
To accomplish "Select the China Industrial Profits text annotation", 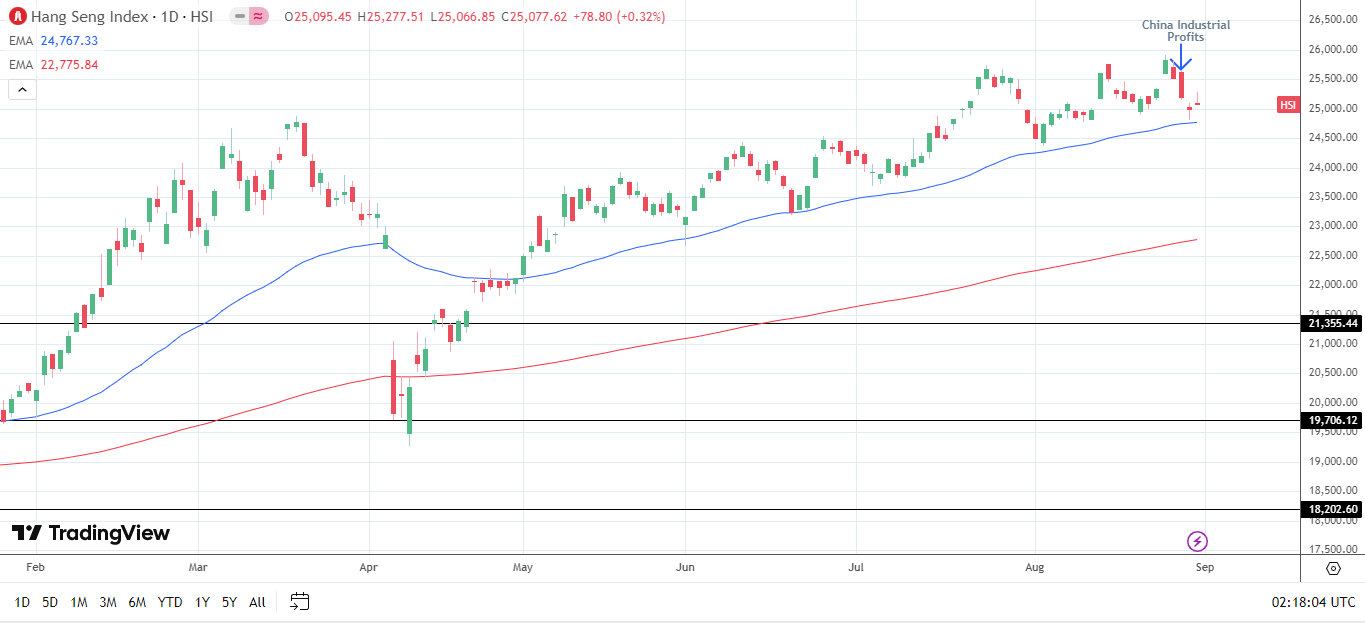I will (1186, 31).
